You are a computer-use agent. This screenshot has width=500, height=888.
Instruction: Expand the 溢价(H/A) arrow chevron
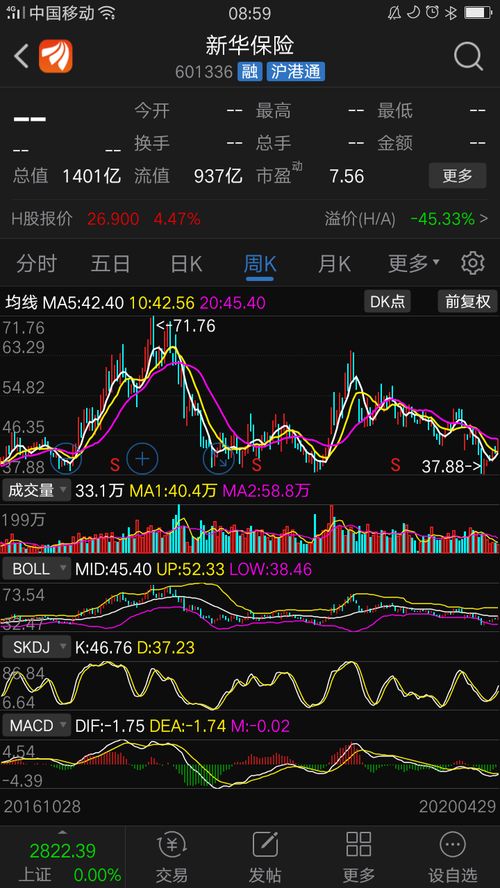click(x=484, y=218)
